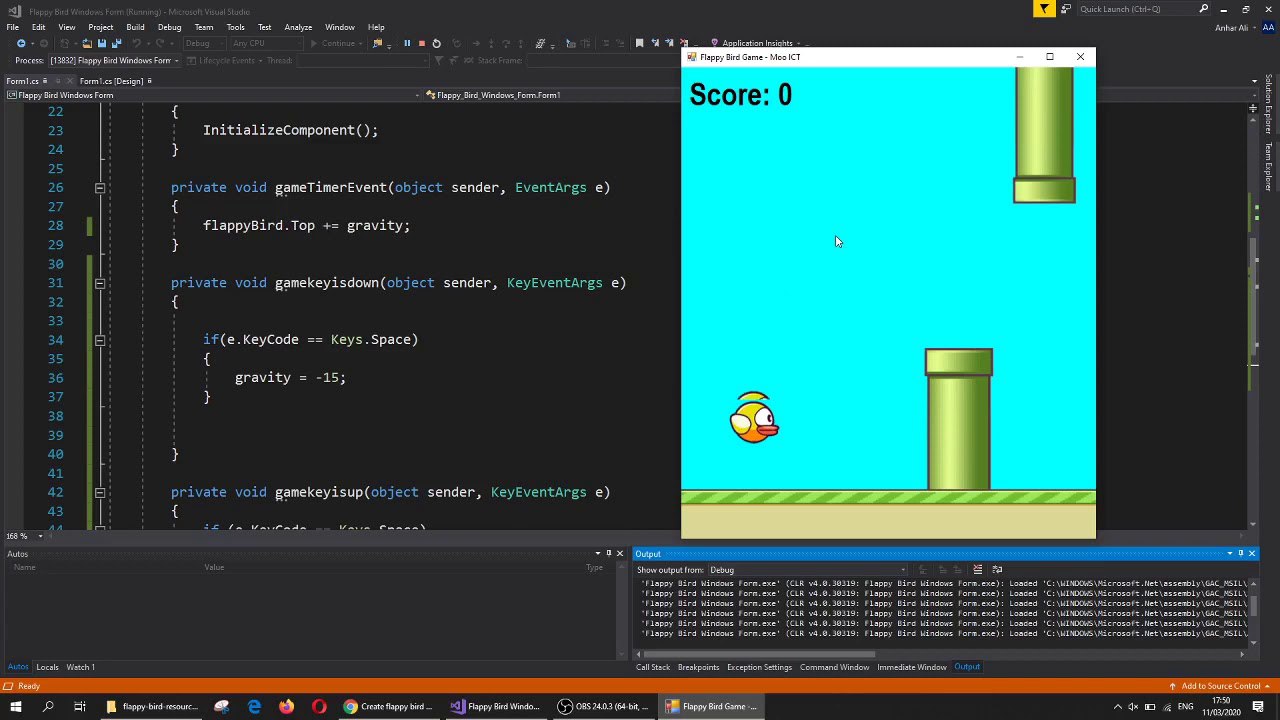Click the 'gravity = -15;' code line

[290, 378]
